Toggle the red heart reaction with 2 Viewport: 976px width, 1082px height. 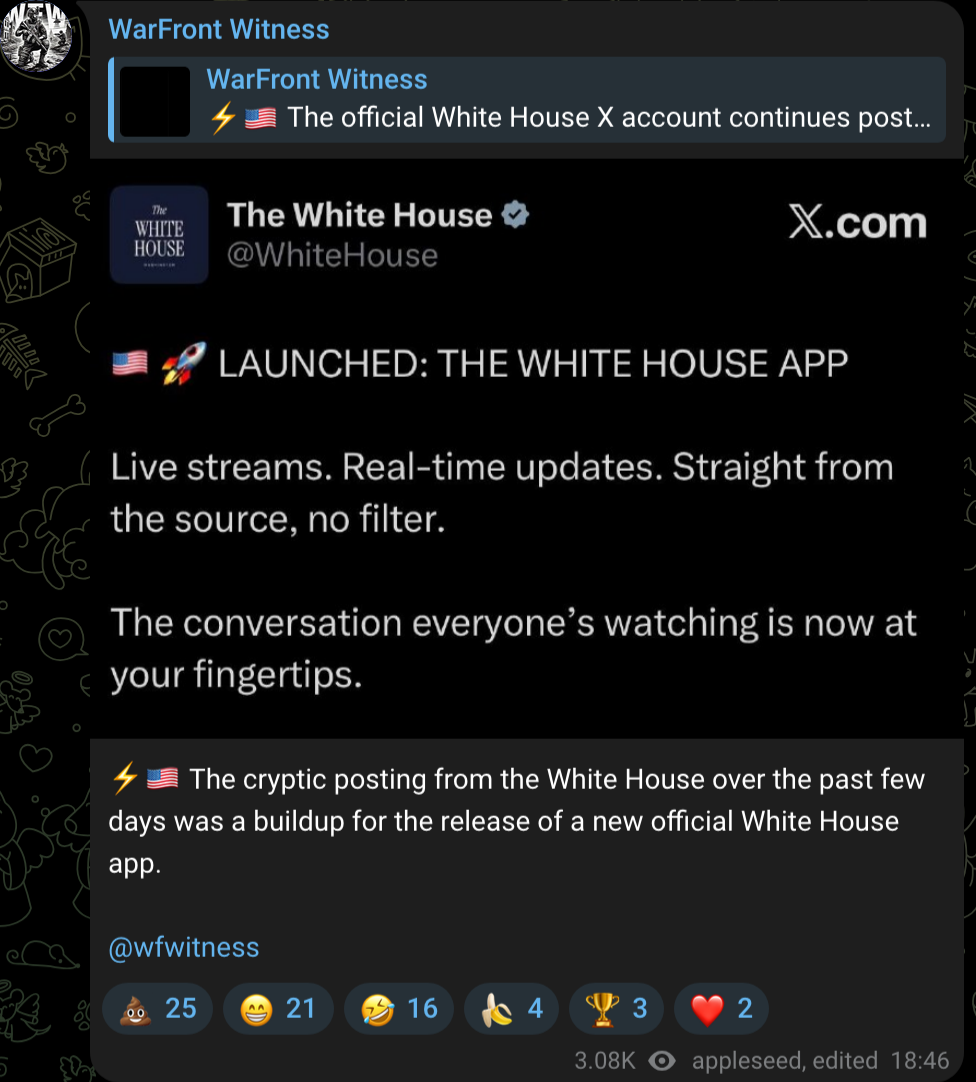(x=721, y=1009)
